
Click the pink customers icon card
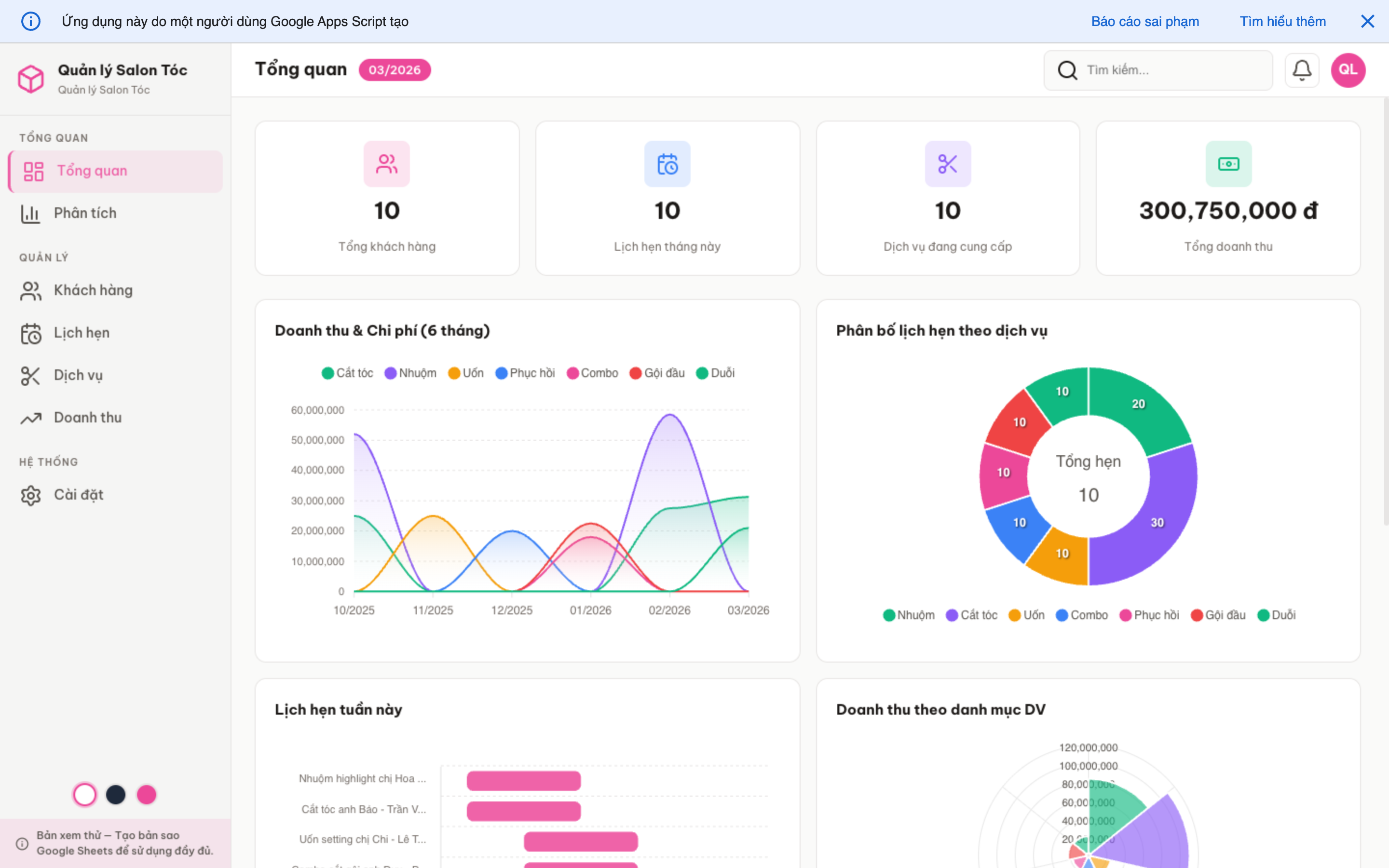click(386, 164)
